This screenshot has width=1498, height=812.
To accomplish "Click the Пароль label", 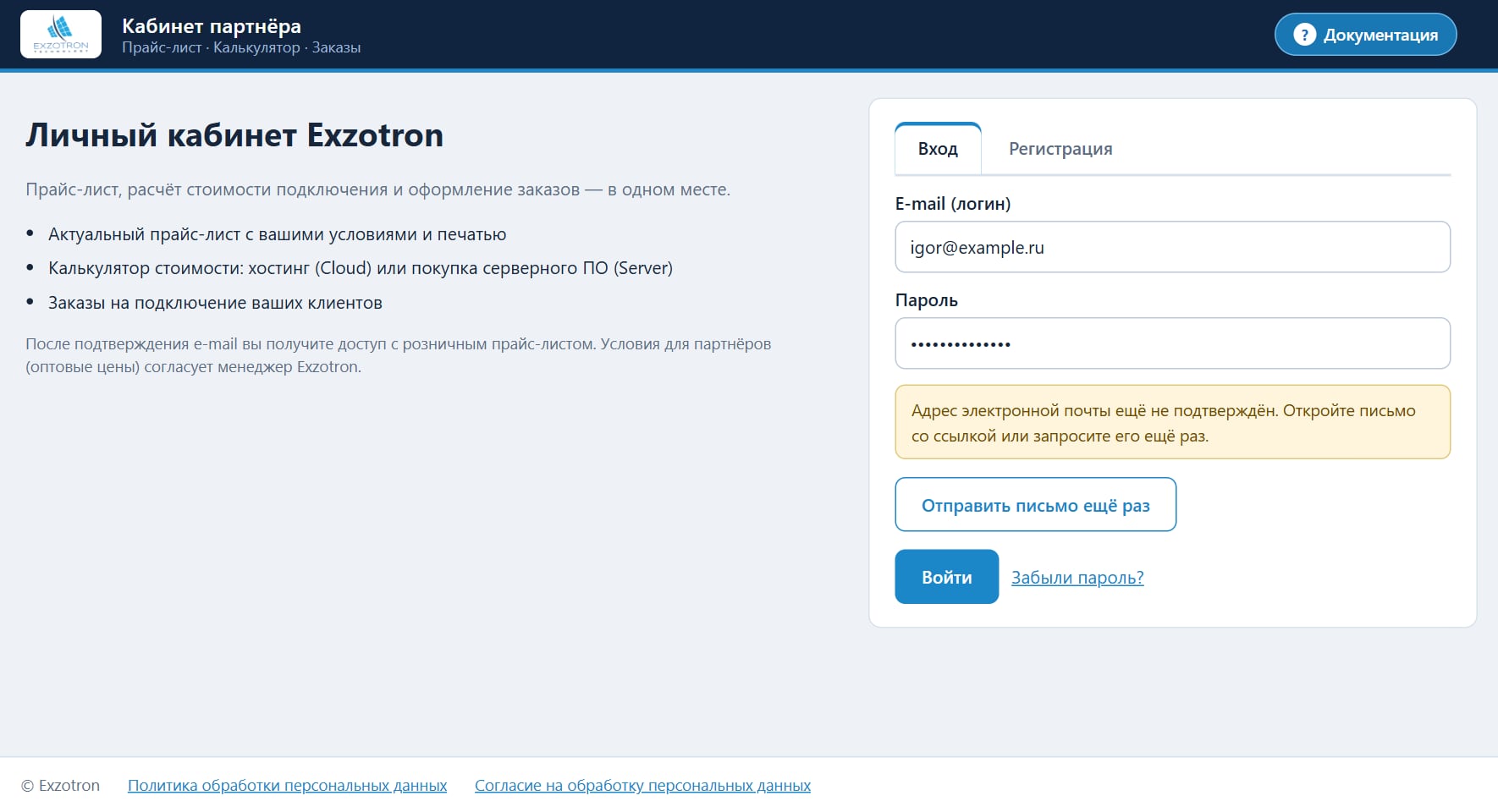I will [927, 300].
